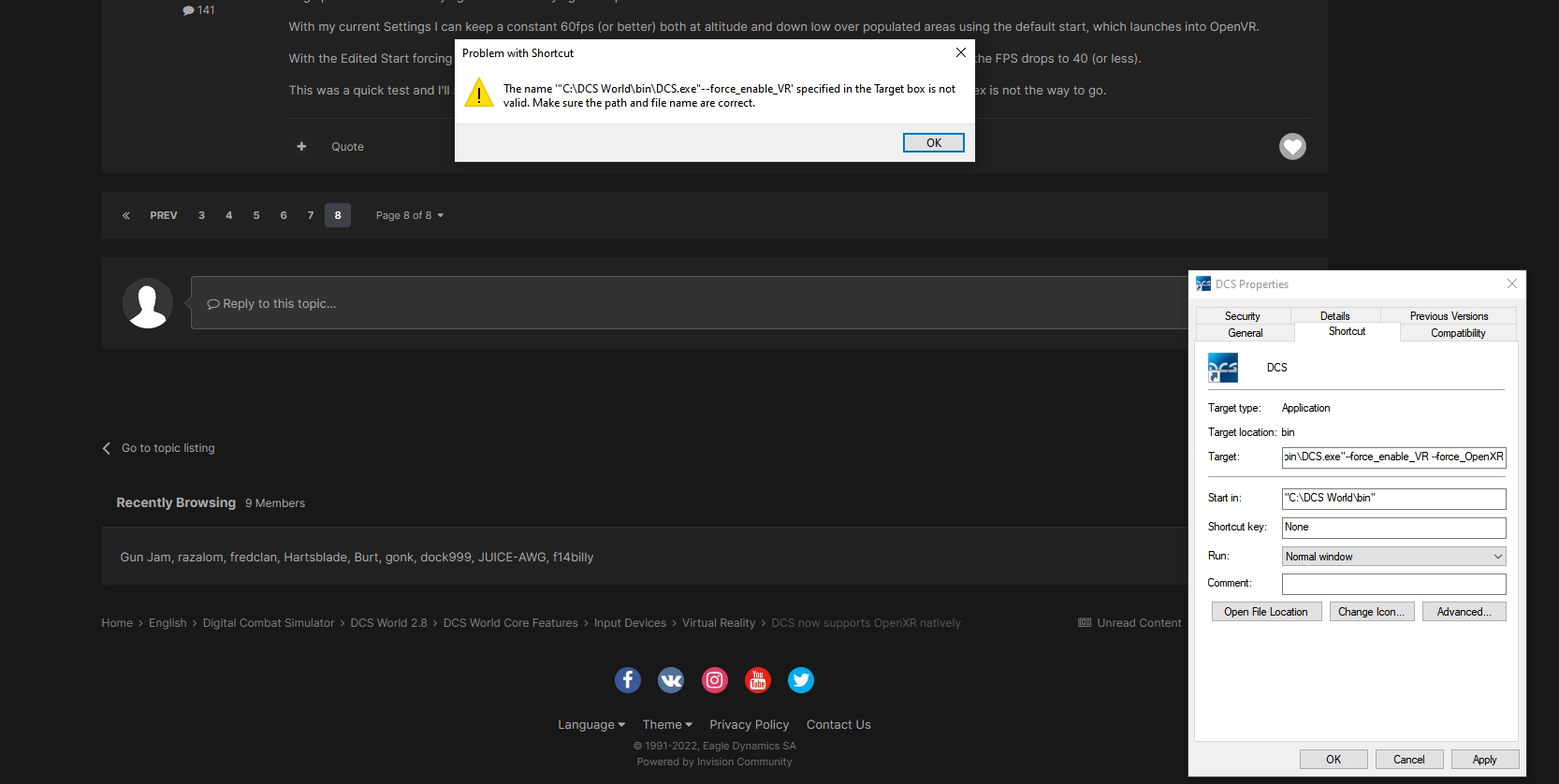The height and width of the screenshot is (784, 1559).
Task: Go to page 7
Action: 311,215
